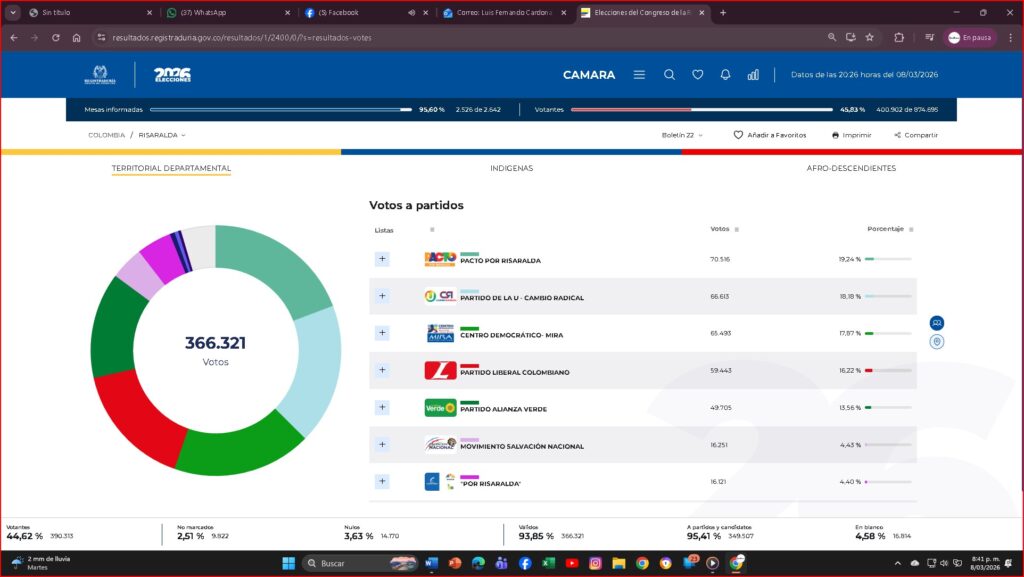Viewport: 1024px width, 577px height.
Task: Open the bar chart statistics icon
Action: pos(753,75)
